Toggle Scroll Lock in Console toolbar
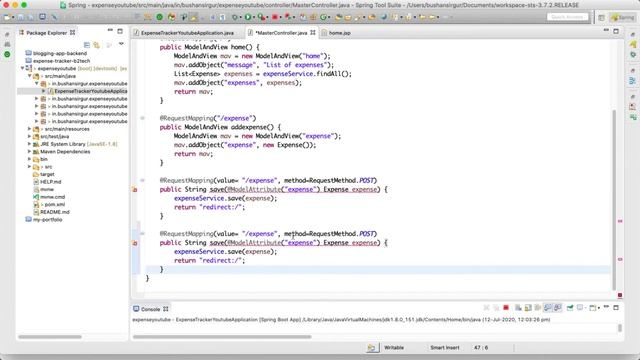The width and height of the screenshot is (640, 360). (x=528, y=308)
